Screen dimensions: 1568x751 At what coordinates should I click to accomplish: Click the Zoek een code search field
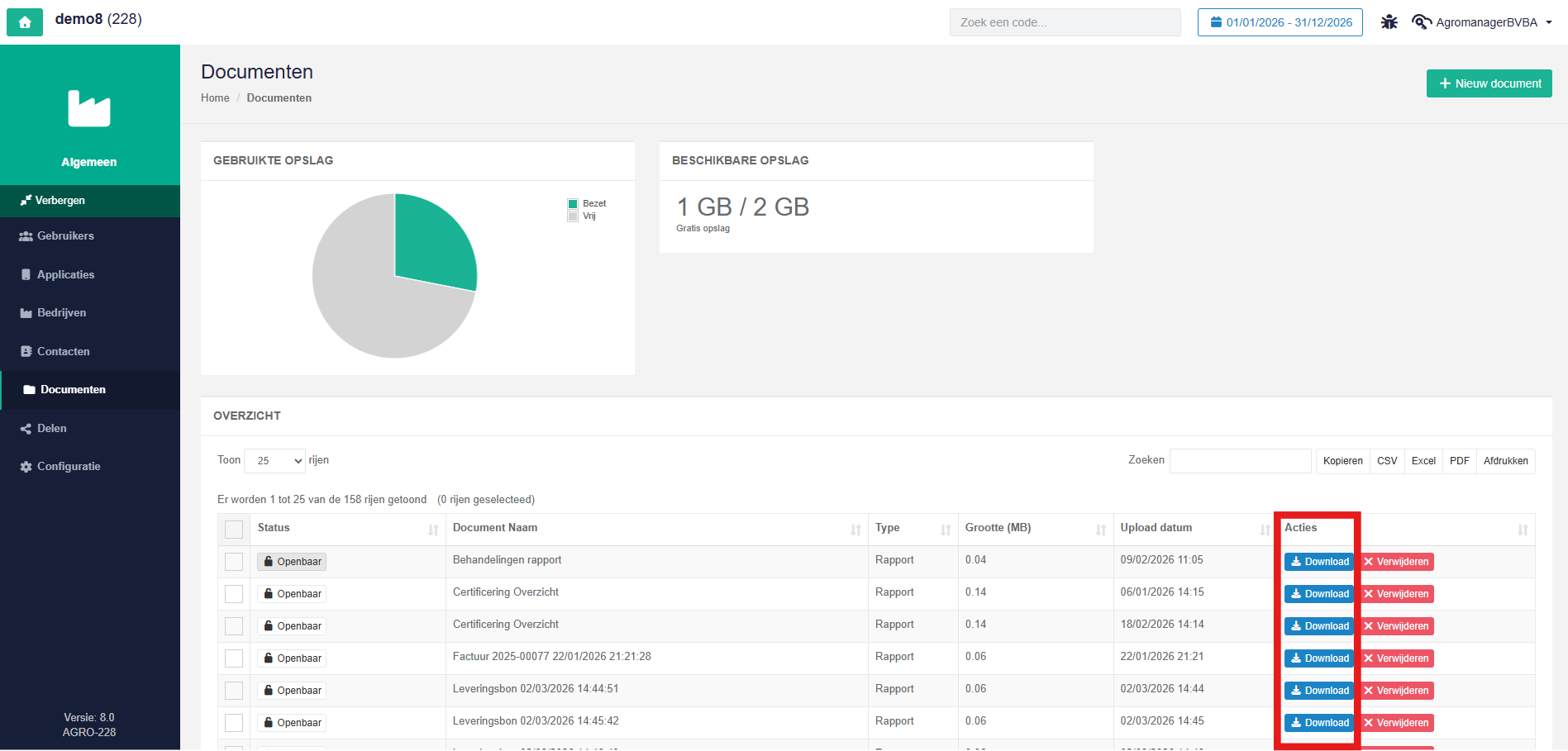tap(1065, 22)
